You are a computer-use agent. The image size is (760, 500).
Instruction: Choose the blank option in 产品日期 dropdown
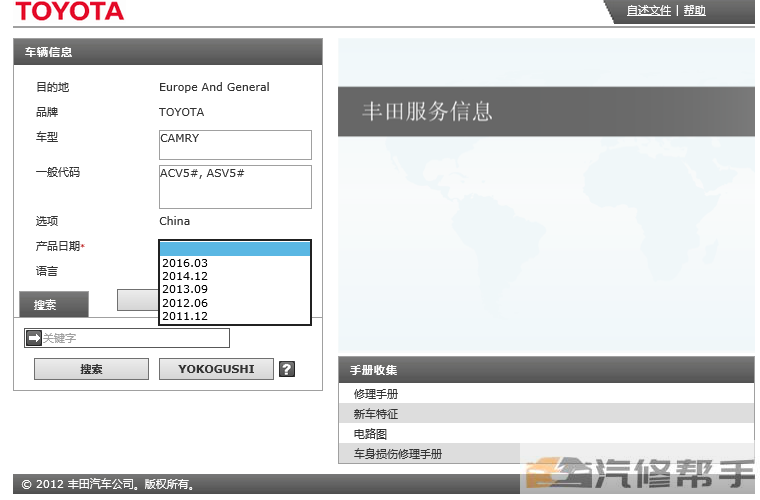(x=235, y=249)
